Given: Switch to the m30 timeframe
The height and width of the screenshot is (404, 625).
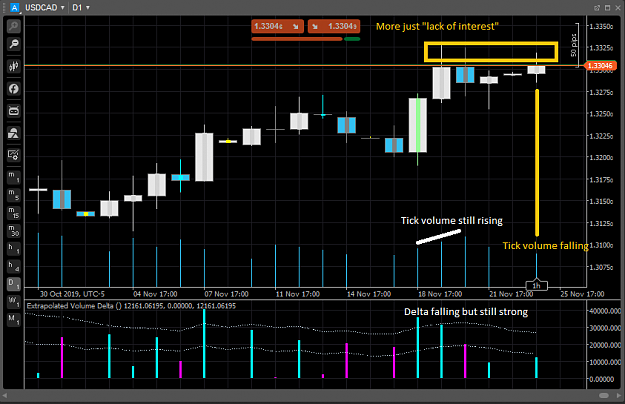Looking at the screenshot, I should (14, 231).
